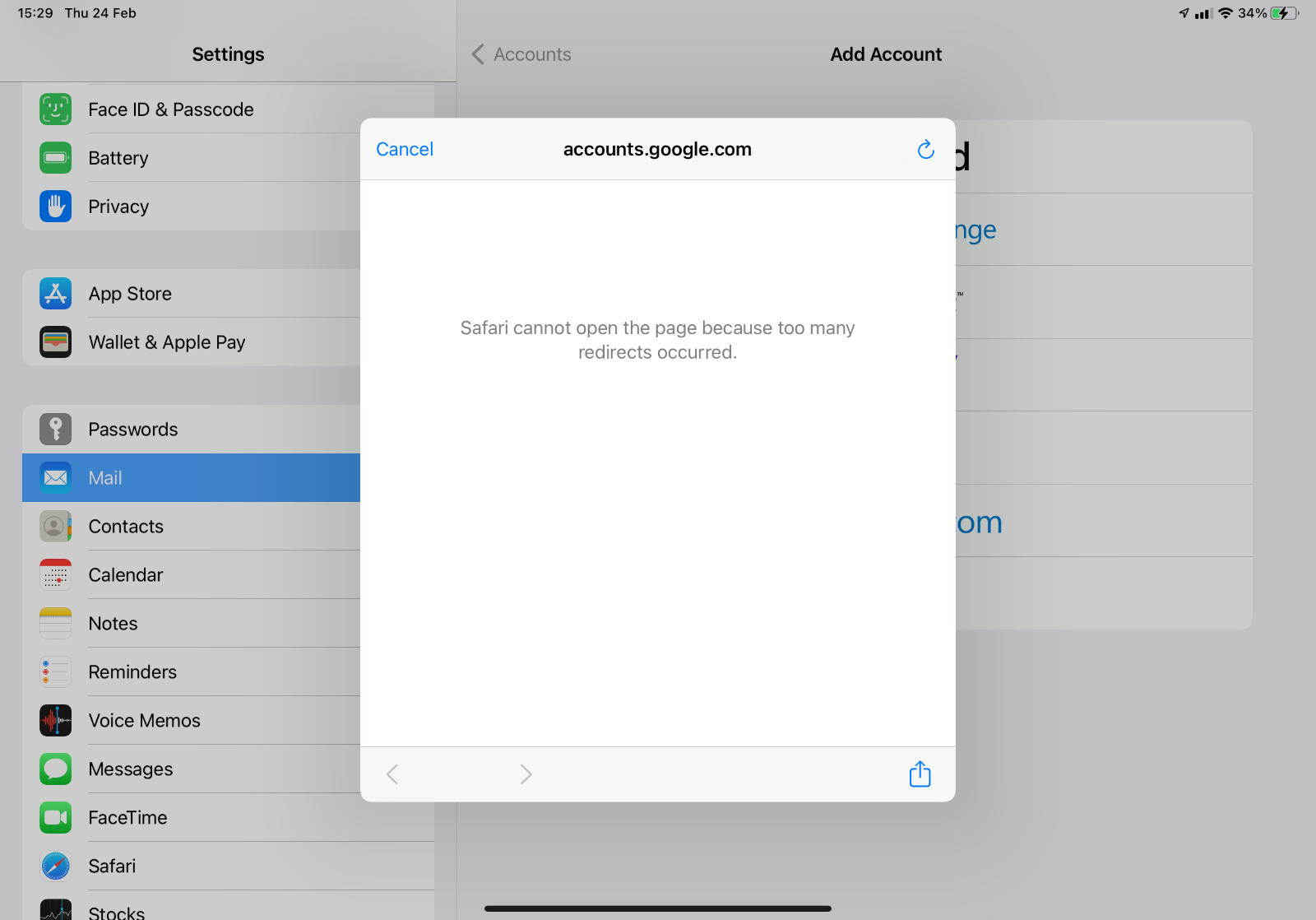Tap the App Store icon
This screenshot has height=920, width=1316.
click(x=55, y=294)
